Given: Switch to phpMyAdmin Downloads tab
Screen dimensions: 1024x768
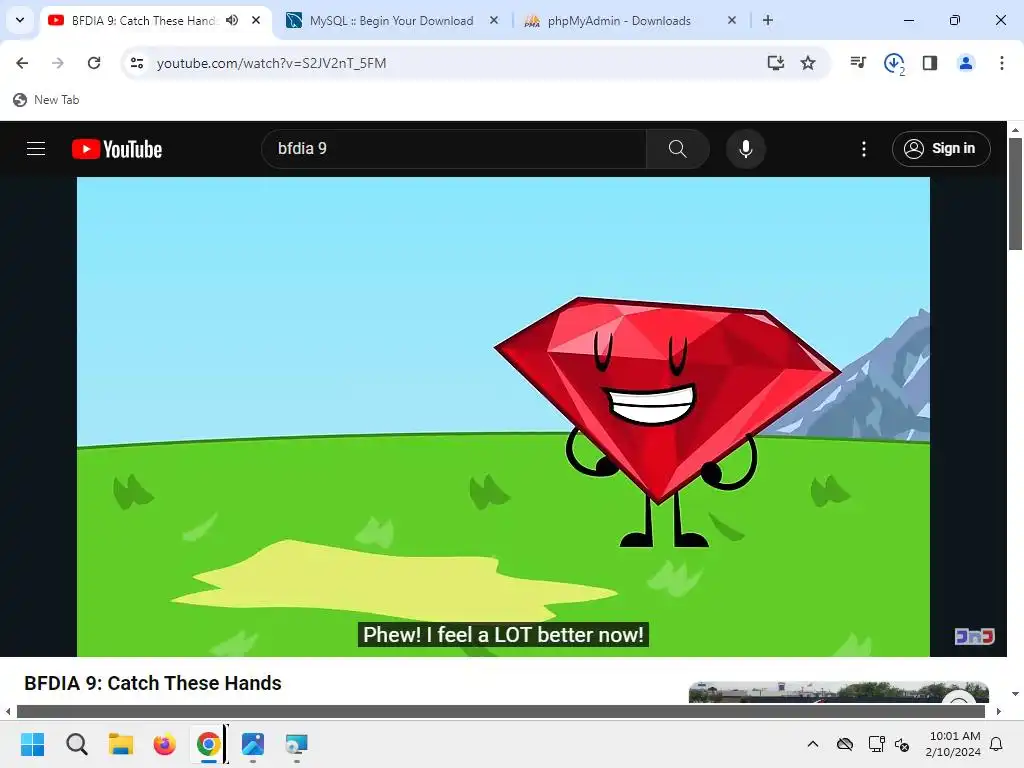Looking at the screenshot, I should (x=619, y=21).
